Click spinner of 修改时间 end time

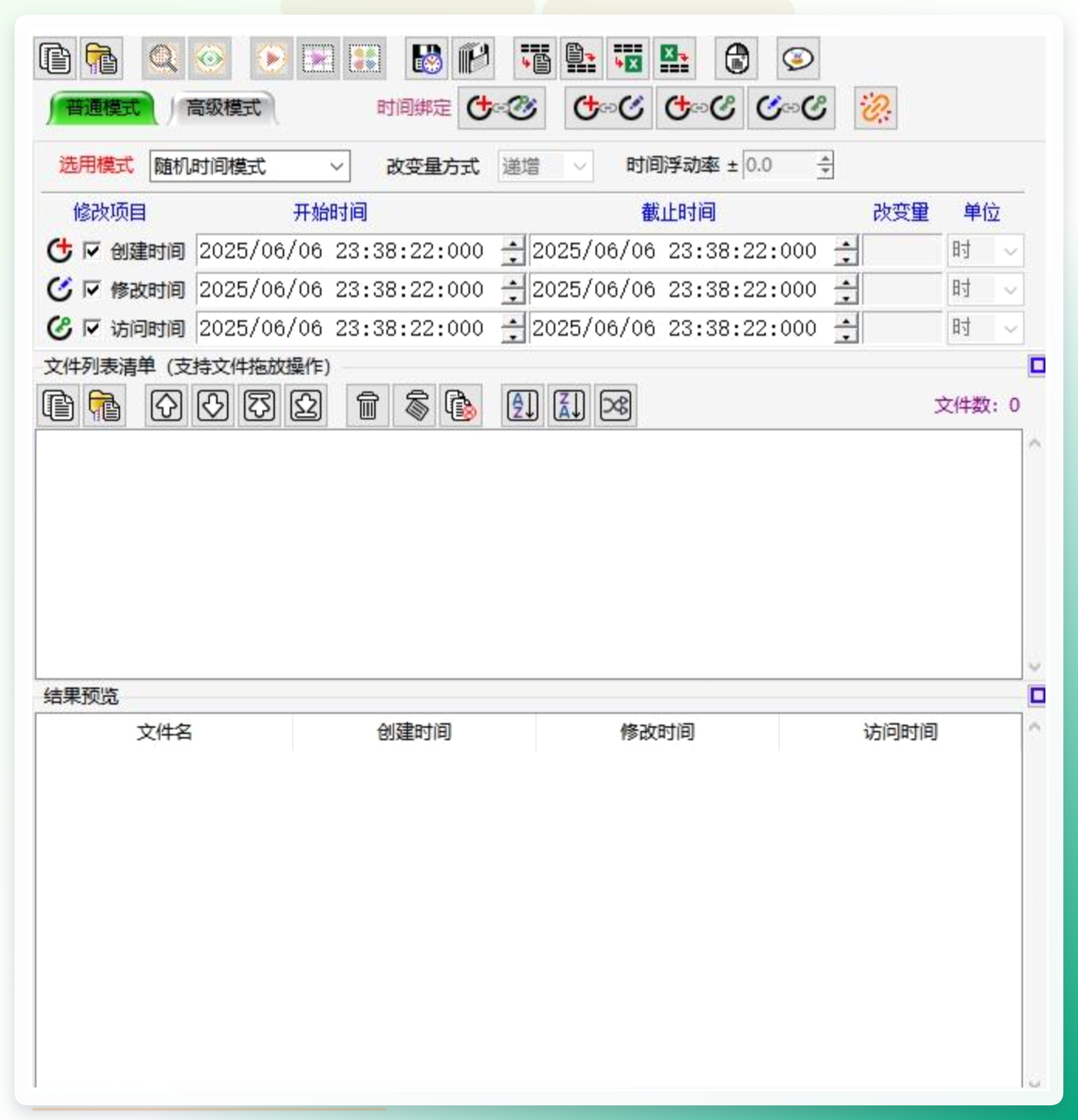point(846,290)
